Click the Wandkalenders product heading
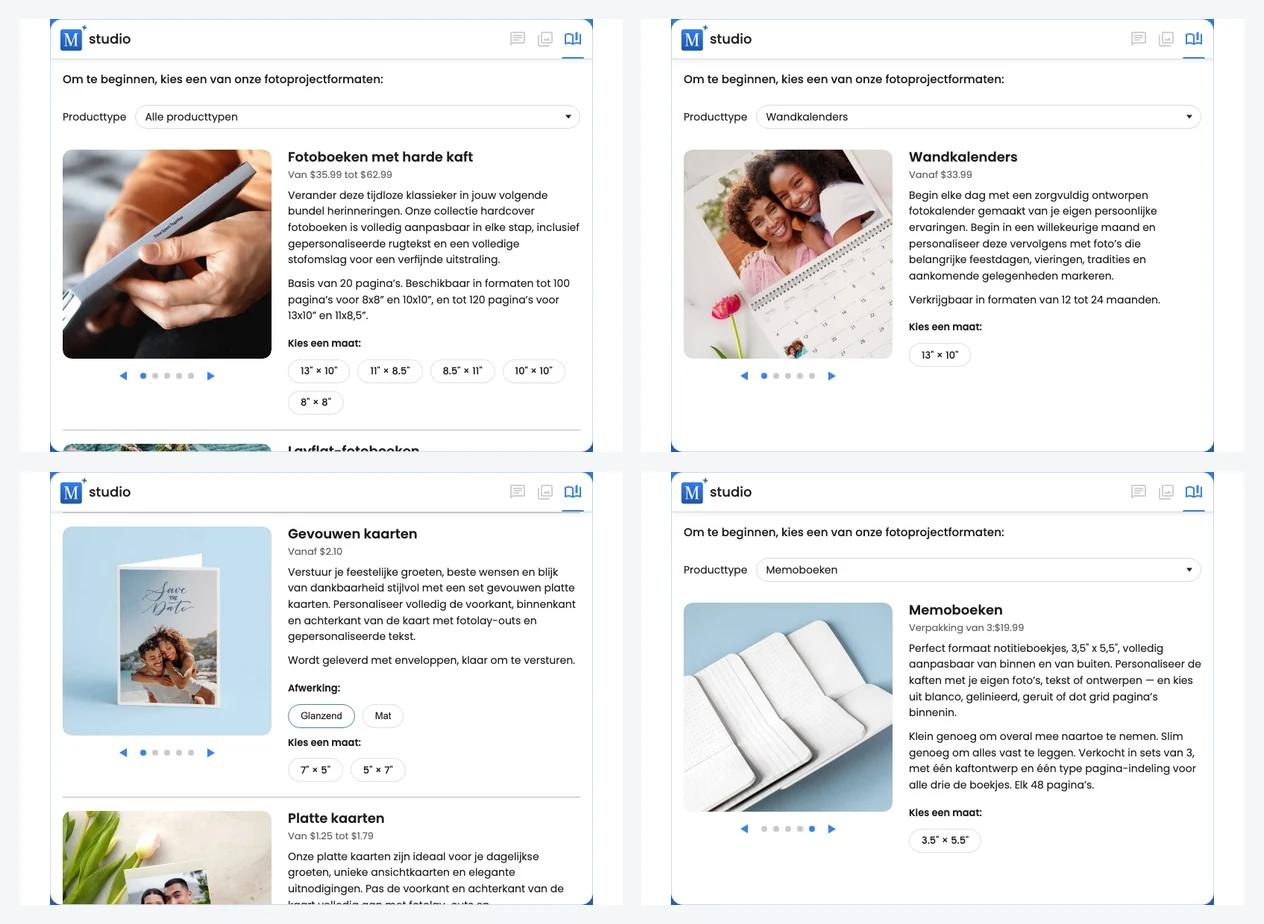1264x924 pixels. tap(963, 157)
